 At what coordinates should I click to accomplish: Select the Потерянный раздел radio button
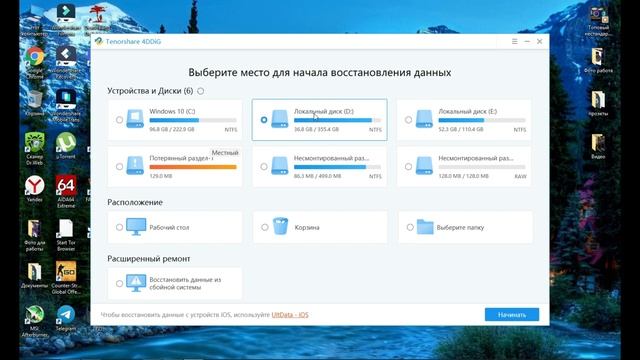click(x=119, y=167)
